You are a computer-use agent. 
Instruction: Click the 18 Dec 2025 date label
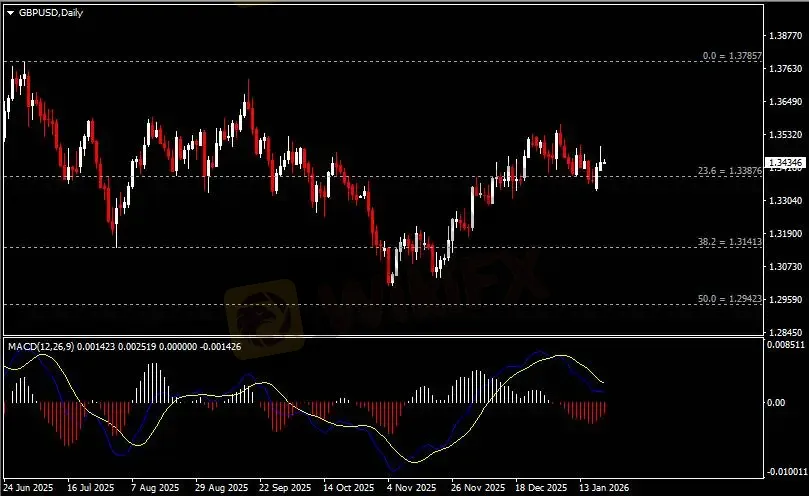tap(540, 488)
